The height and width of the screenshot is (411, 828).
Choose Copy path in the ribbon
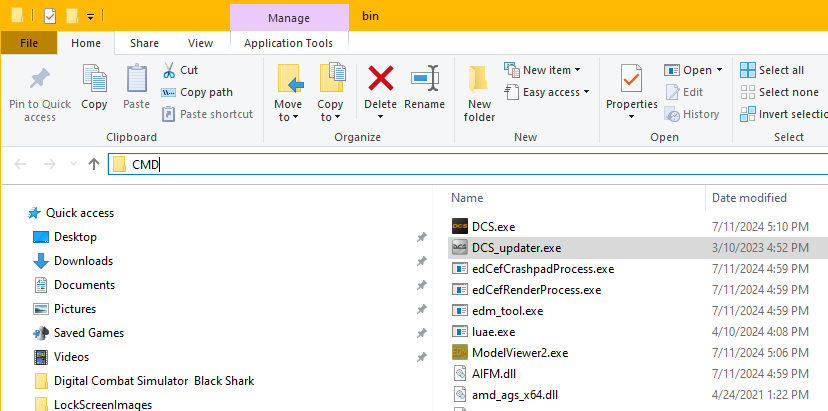(196, 92)
